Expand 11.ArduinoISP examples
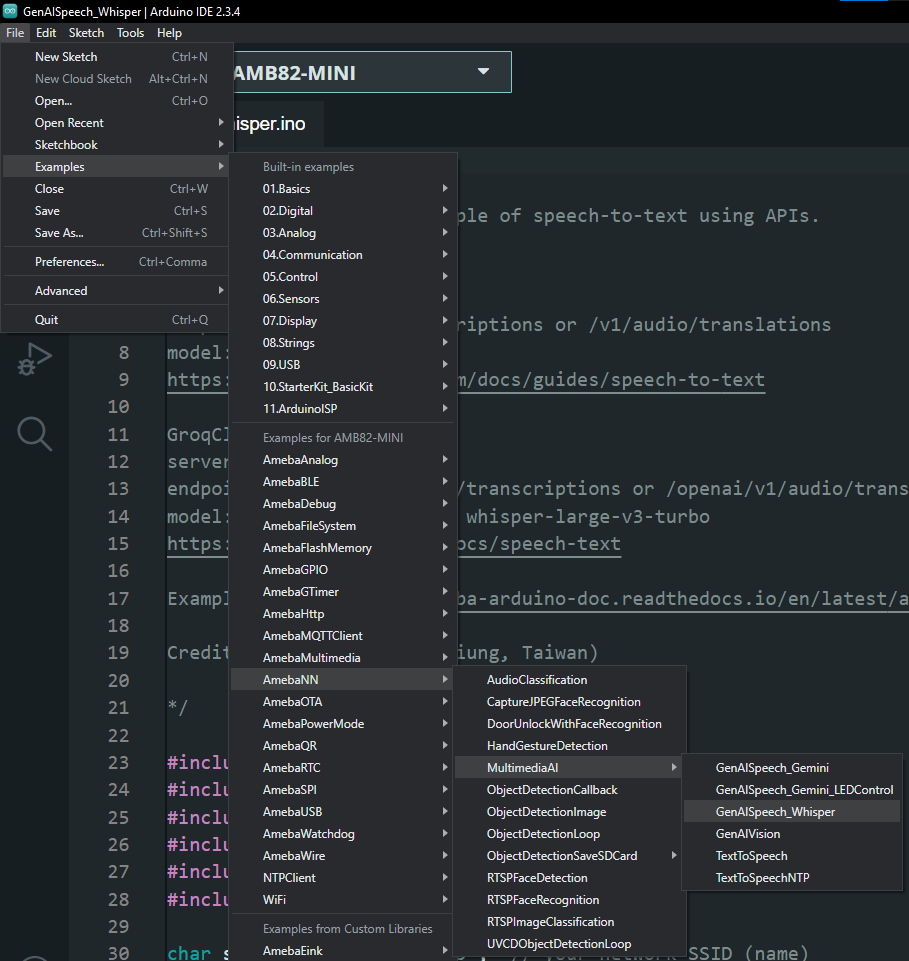909x961 pixels. click(x=343, y=409)
